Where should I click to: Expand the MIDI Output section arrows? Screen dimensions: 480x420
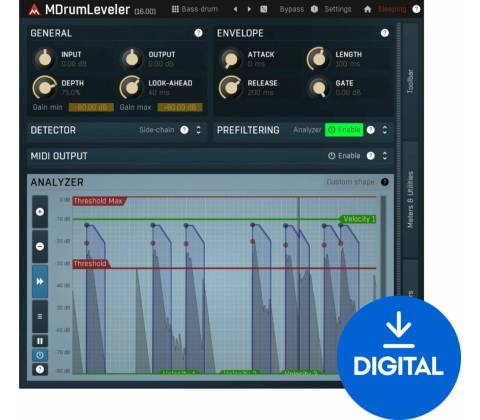pos(385,156)
